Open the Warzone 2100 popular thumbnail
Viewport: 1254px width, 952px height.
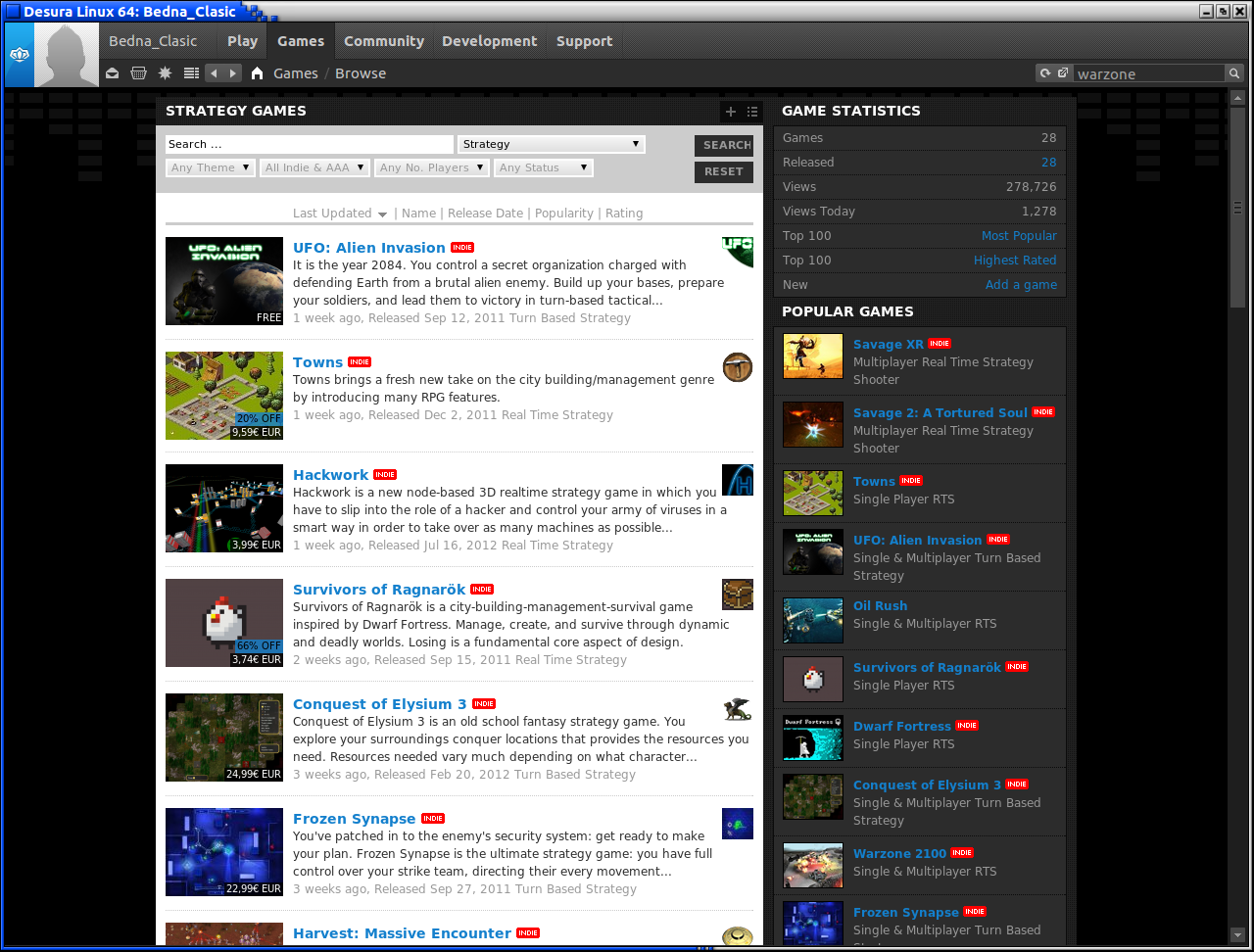813,866
